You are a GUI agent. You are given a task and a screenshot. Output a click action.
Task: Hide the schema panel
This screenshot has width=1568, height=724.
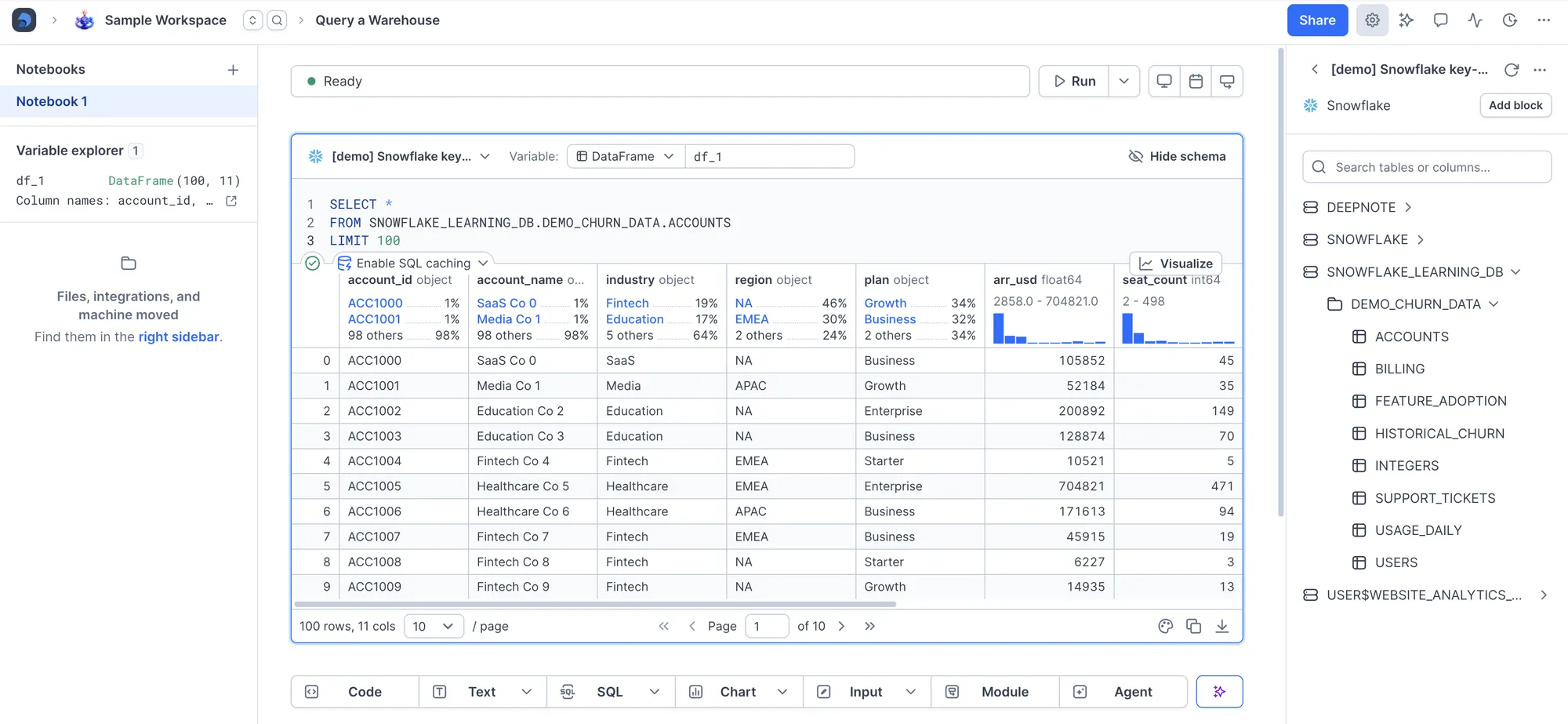click(1177, 156)
